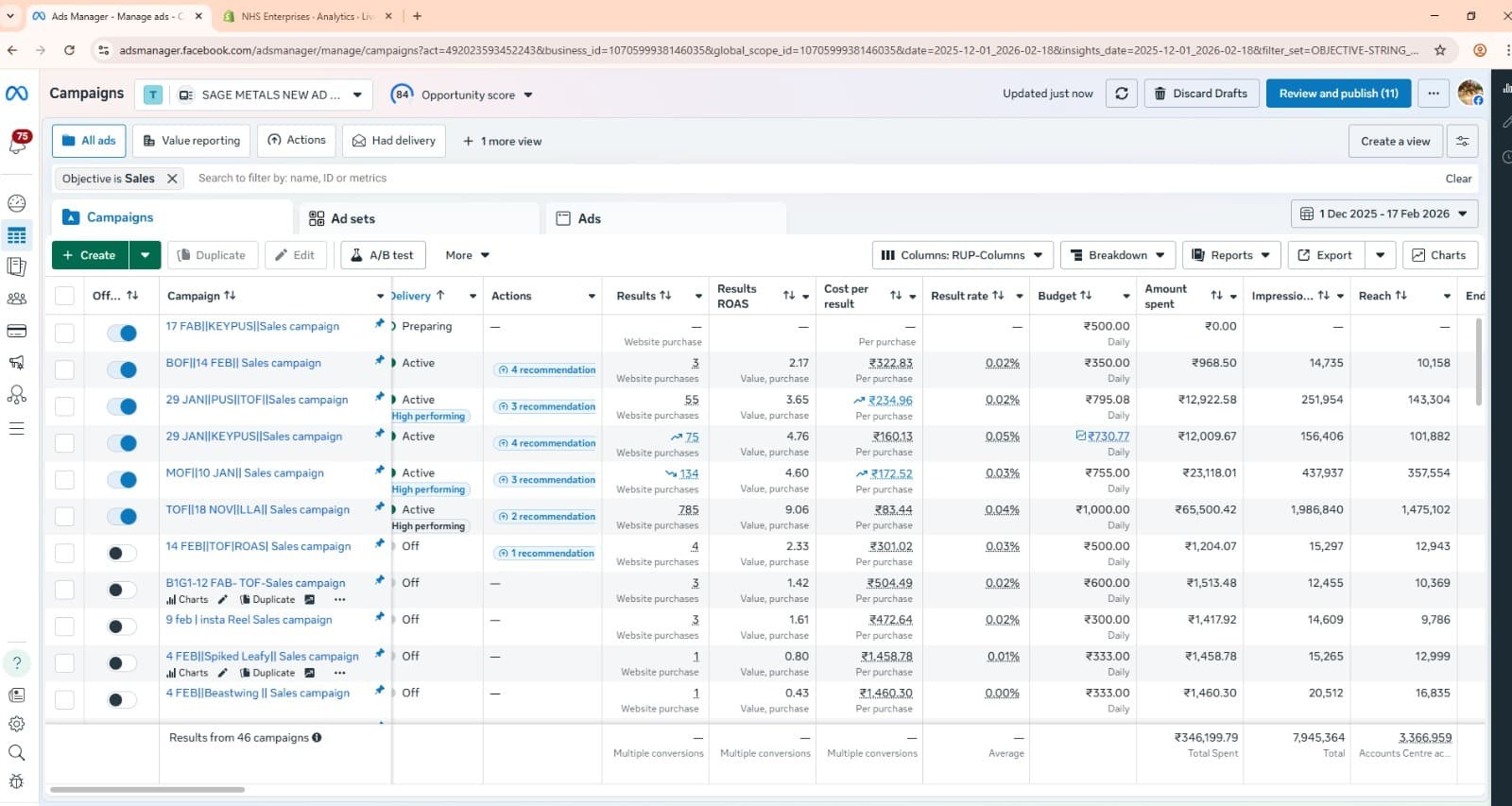Open a new browser tab with plus button
The width and height of the screenshot is (1512, 806).
(x=417, y=16)
